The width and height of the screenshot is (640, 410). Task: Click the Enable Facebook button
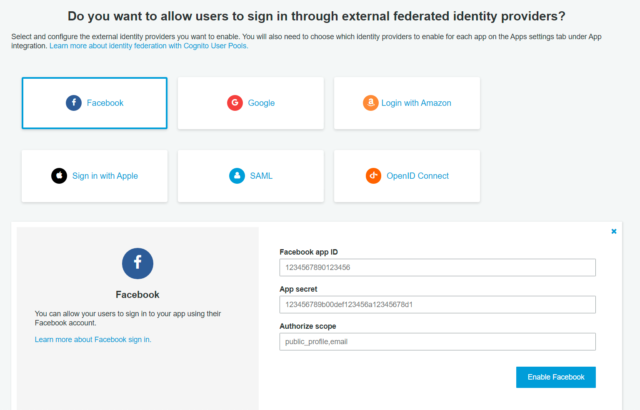[556, 377]
